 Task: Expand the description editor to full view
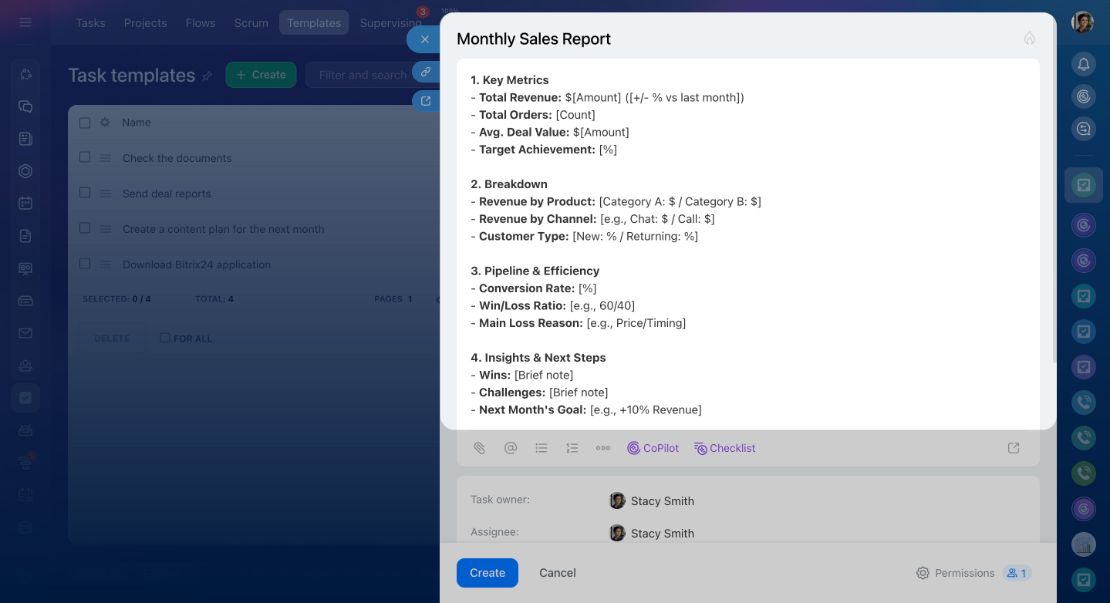coord(1014,448)
